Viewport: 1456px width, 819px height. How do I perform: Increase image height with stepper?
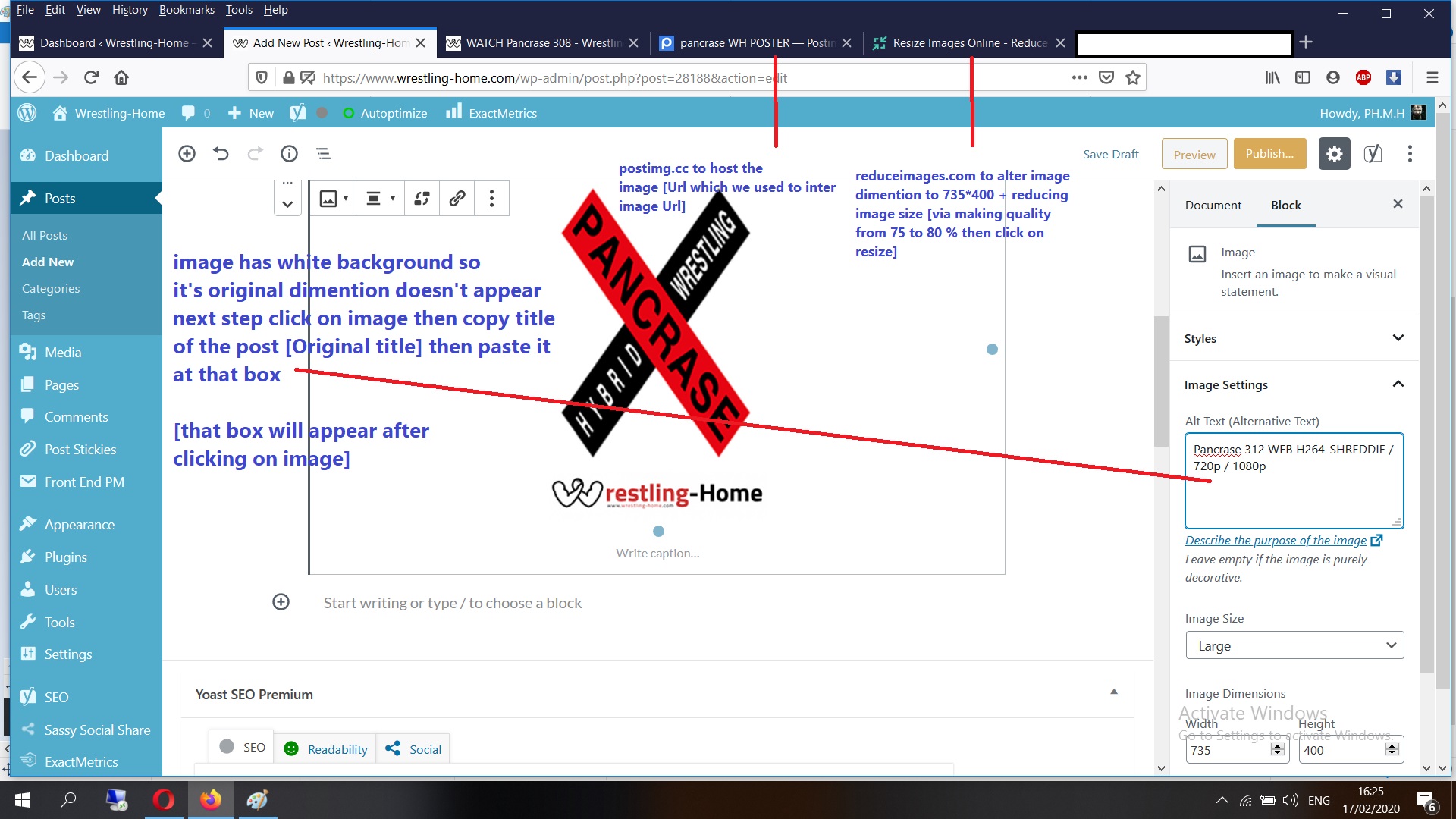click(x=1392, y=746)
